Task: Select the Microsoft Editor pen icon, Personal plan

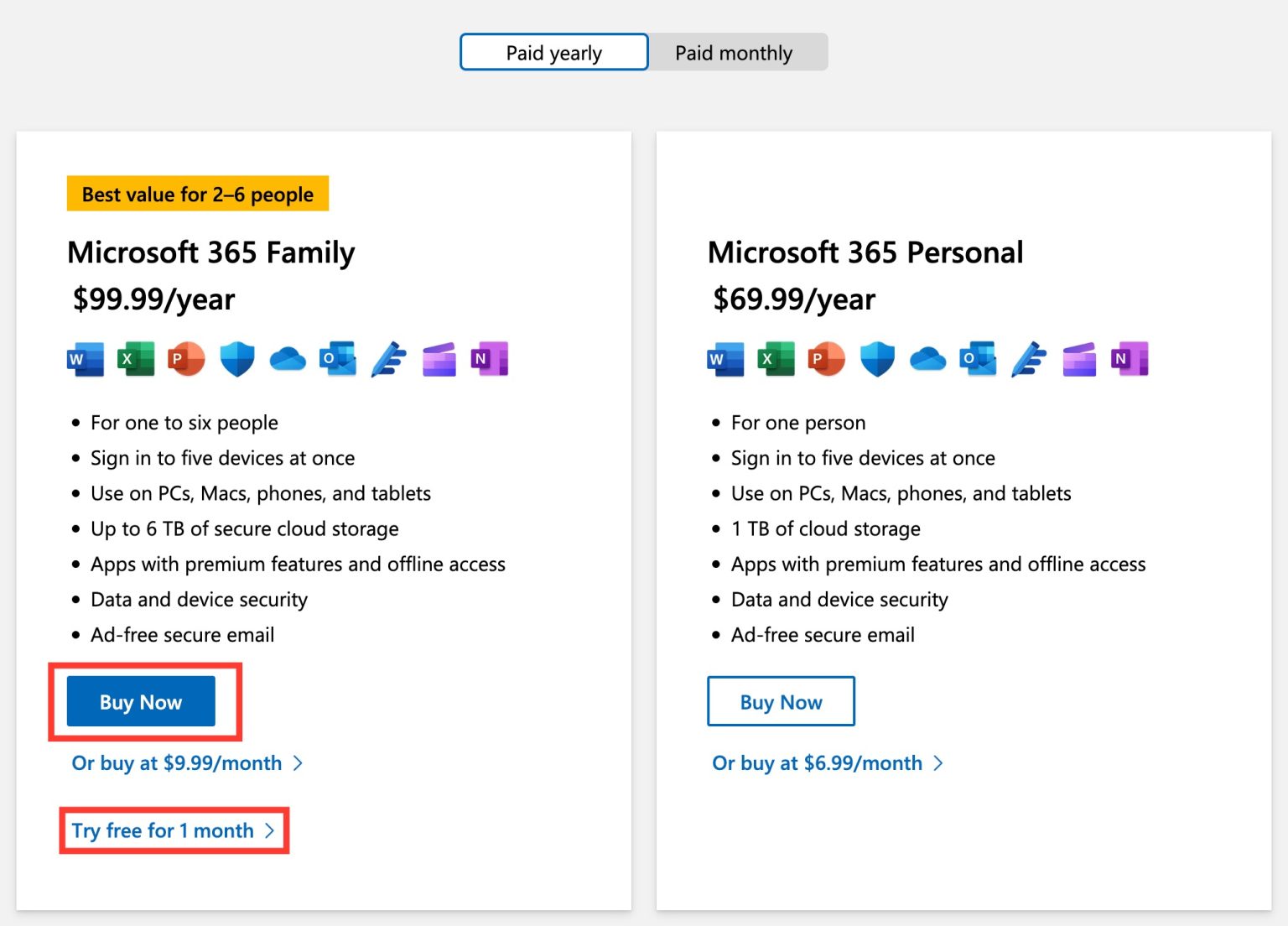Action: coord(1029,358)
